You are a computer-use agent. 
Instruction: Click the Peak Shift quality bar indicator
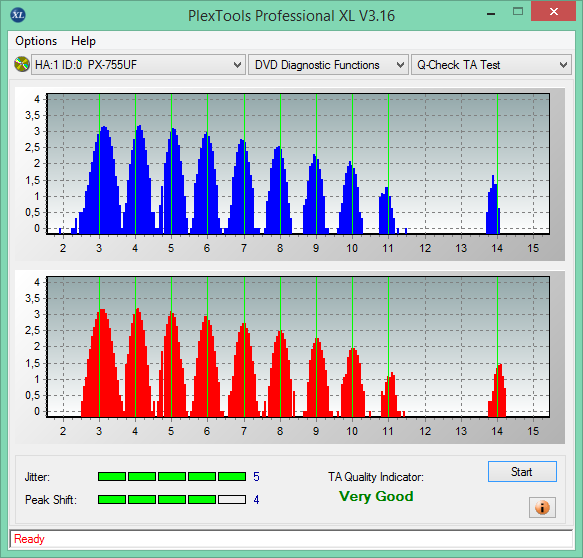172,499
